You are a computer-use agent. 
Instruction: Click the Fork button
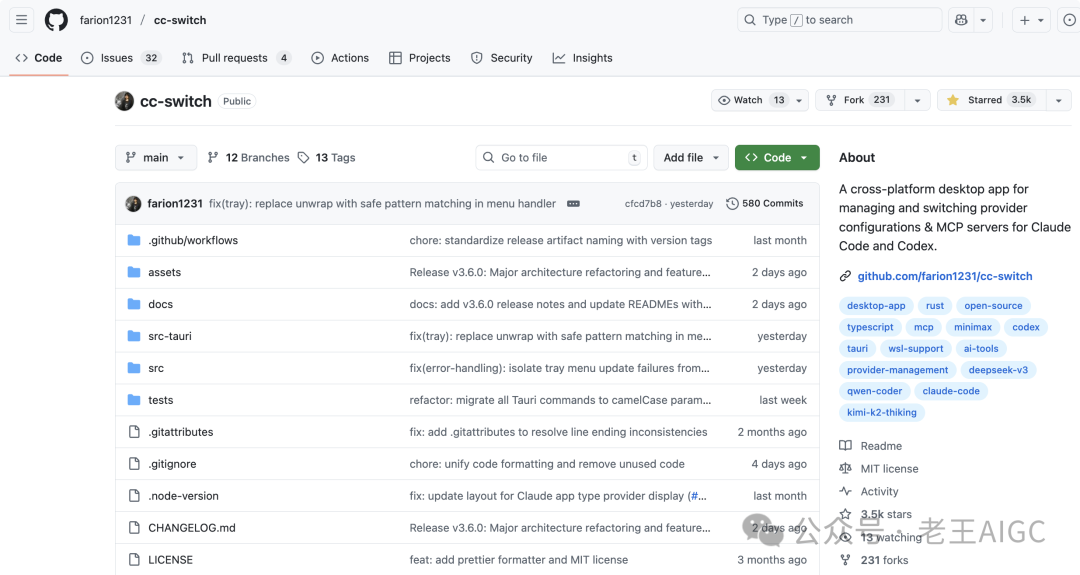pos(860,101)
